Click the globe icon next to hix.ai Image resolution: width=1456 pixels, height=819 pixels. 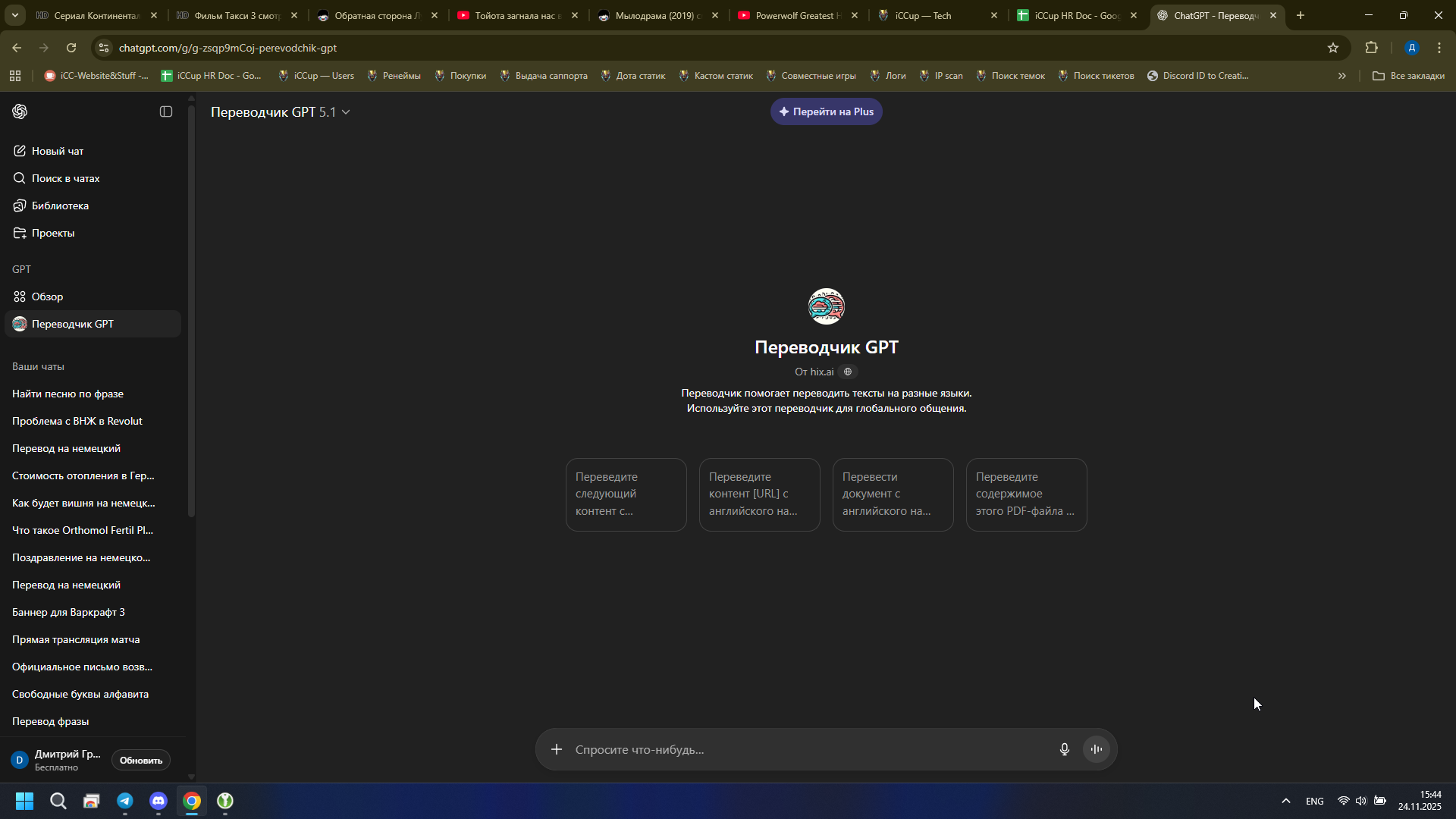tap(848, 372)
